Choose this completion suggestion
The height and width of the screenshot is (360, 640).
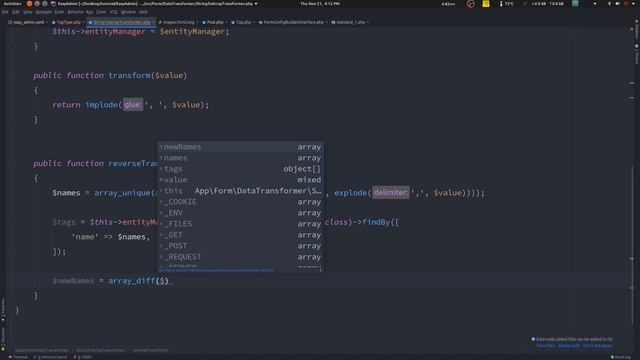241,191
